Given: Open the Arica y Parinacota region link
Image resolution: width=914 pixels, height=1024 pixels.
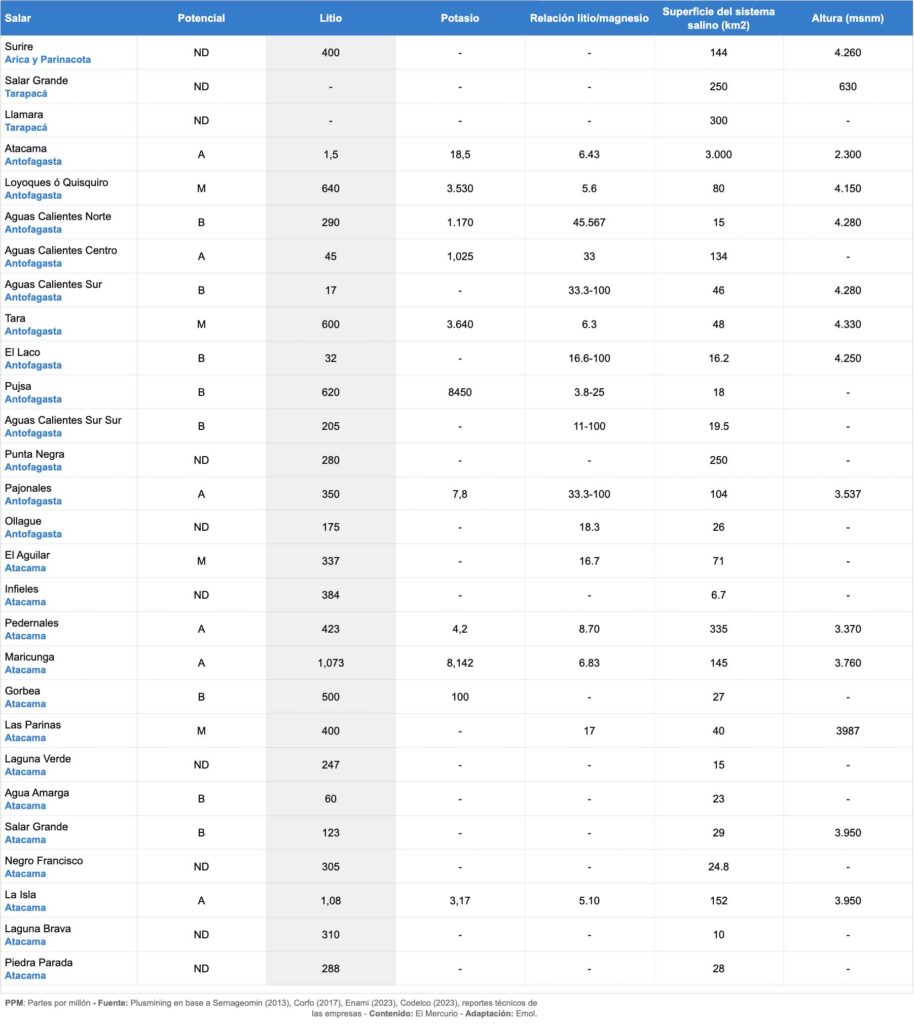Looking at the screenshot, I should [x=48, y=60].
